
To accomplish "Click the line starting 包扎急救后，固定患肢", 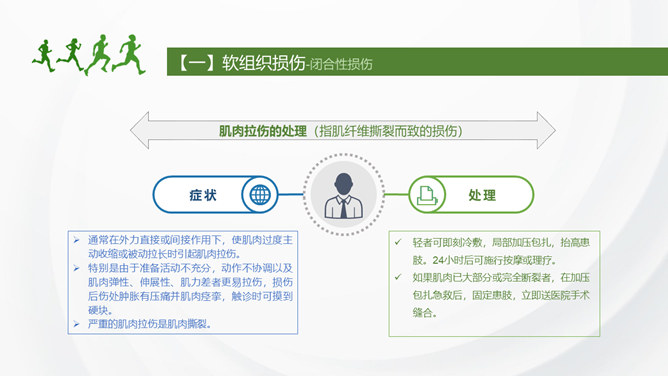I will (x=501, y=295).
